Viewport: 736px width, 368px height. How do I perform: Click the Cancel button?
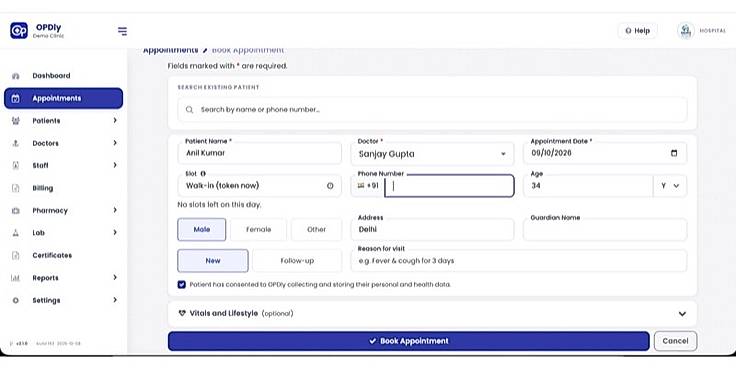tap(675, 341)
